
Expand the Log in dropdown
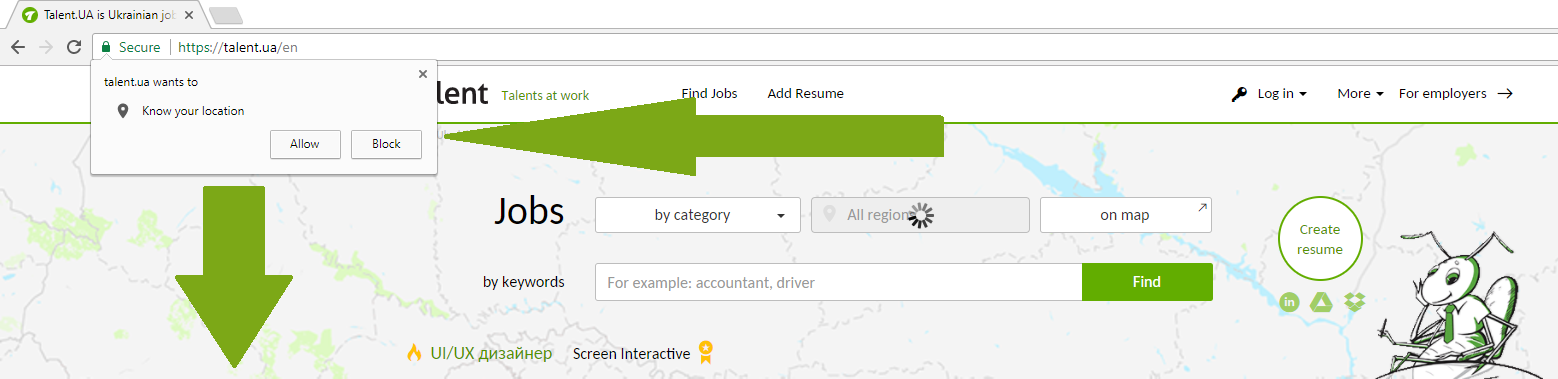1282,93
